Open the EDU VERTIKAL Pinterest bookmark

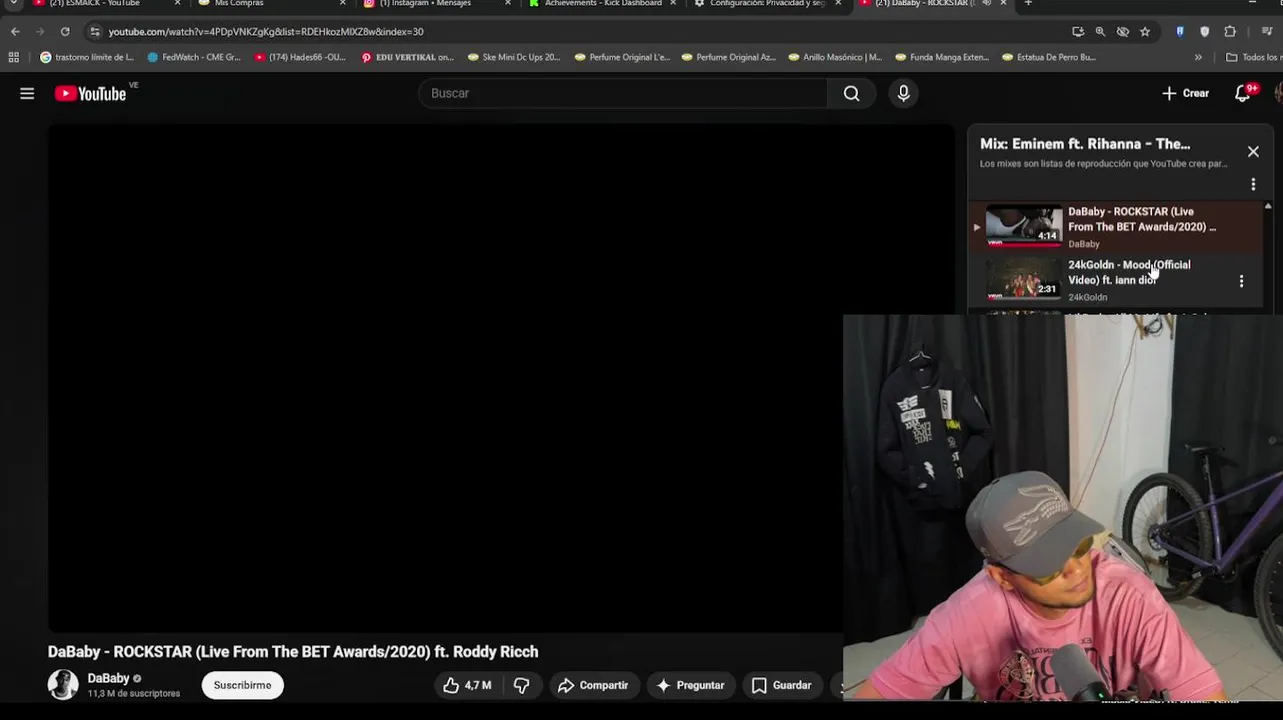[x=407, y=57]
